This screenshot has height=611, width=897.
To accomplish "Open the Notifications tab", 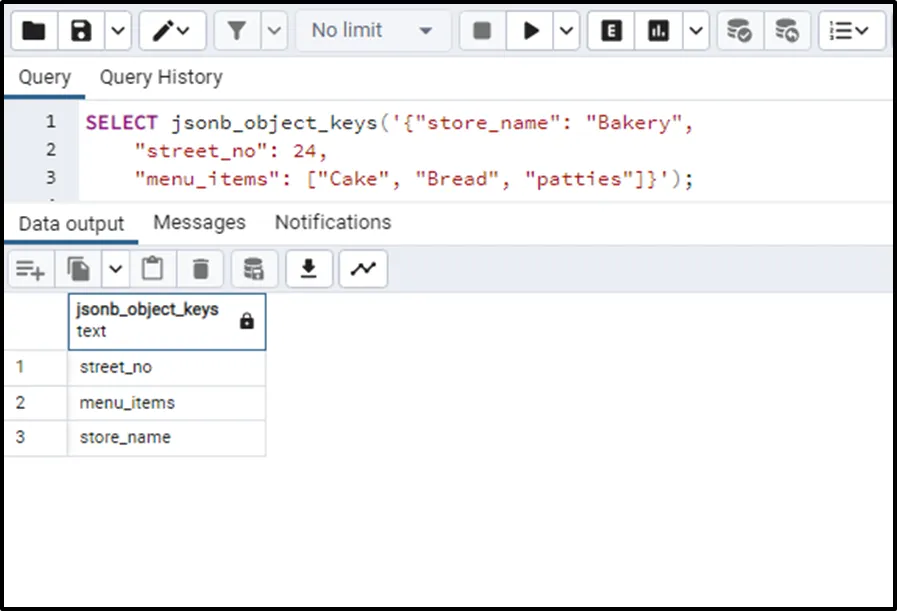I will pyautogui.click(x=333, y=222).
